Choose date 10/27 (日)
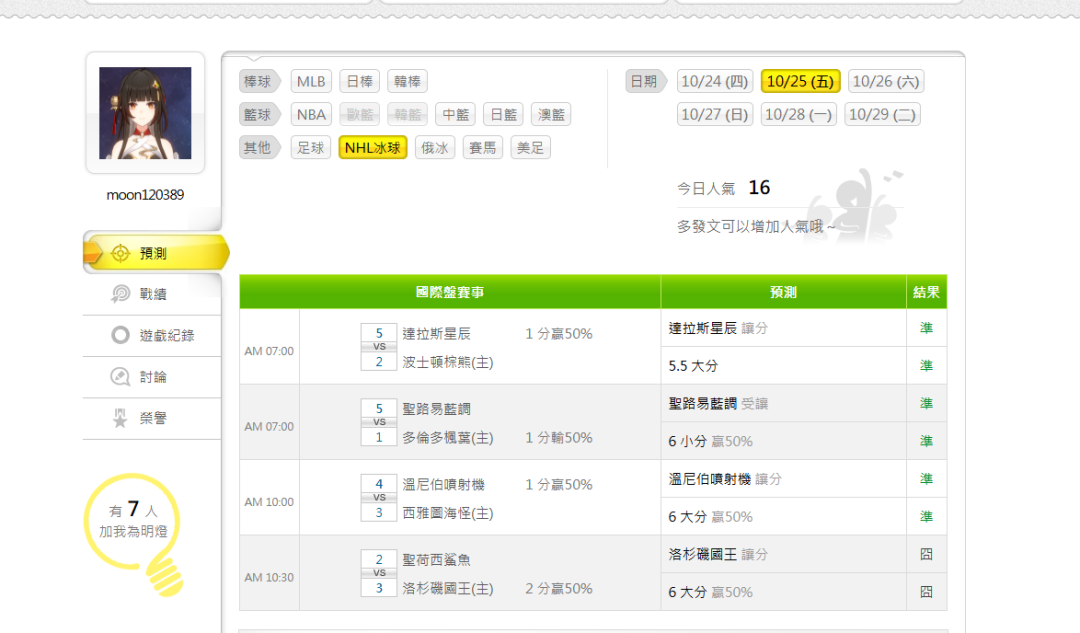Screen dimensions: 1080x633 [x=715, y=114]
